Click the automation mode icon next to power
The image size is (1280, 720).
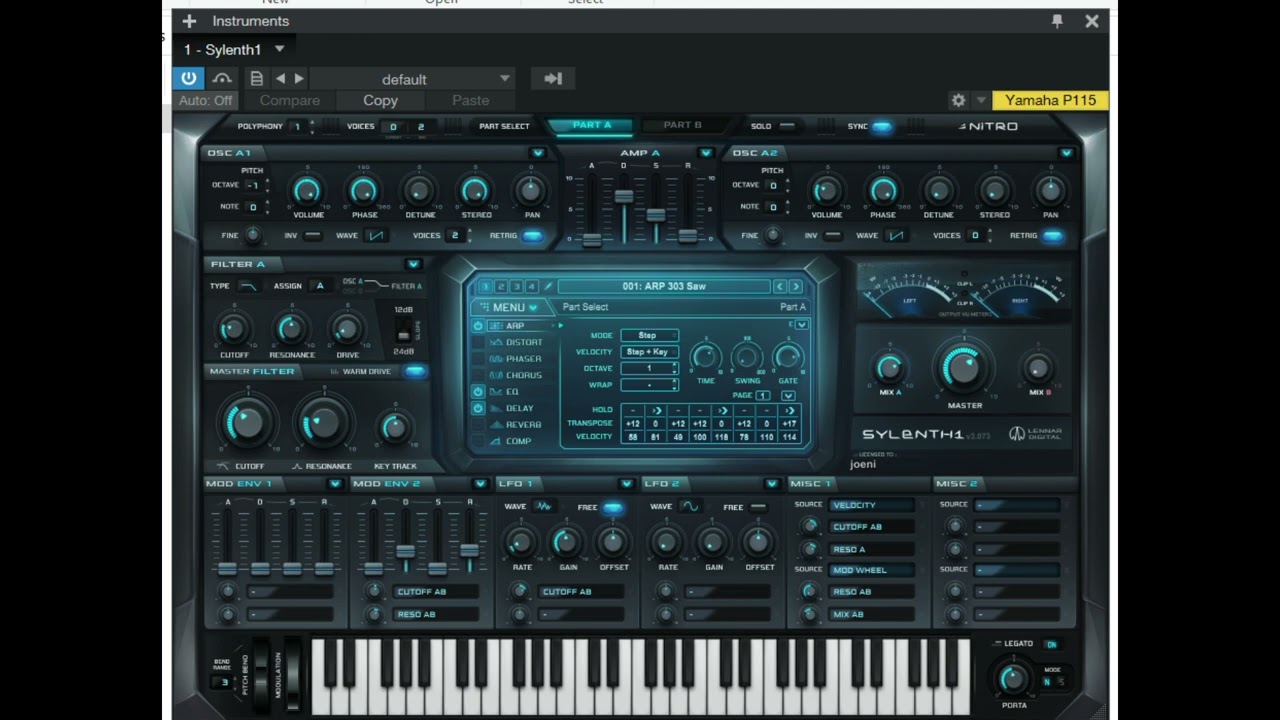[222, 78]
